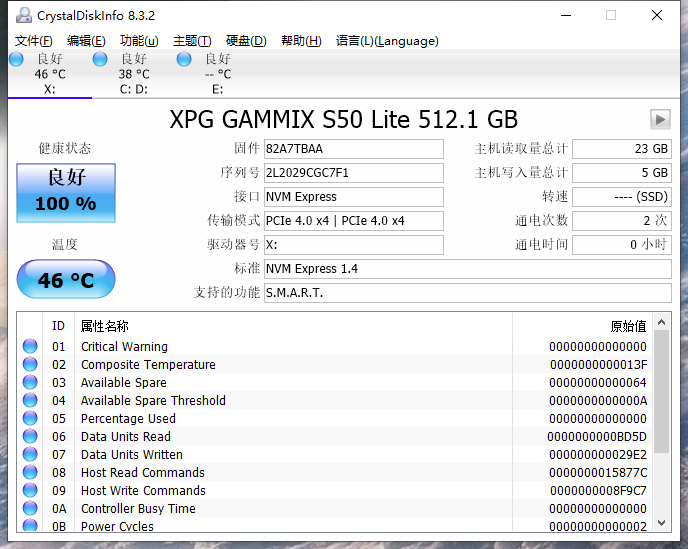Open the 编辑(E) menu
Image resolution: width=688 pixels, height=549 pixels.
coord(86,41)
